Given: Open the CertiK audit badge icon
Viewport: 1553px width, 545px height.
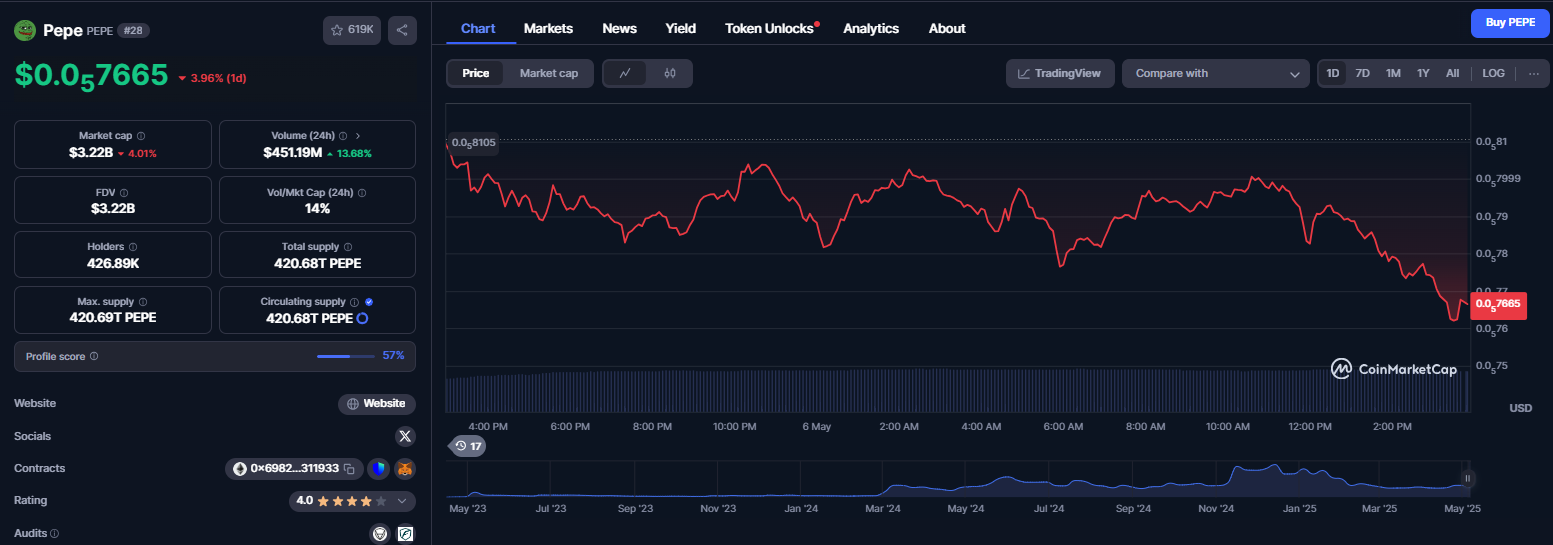Looking at the screenshot, I should (x=380, y=533).
